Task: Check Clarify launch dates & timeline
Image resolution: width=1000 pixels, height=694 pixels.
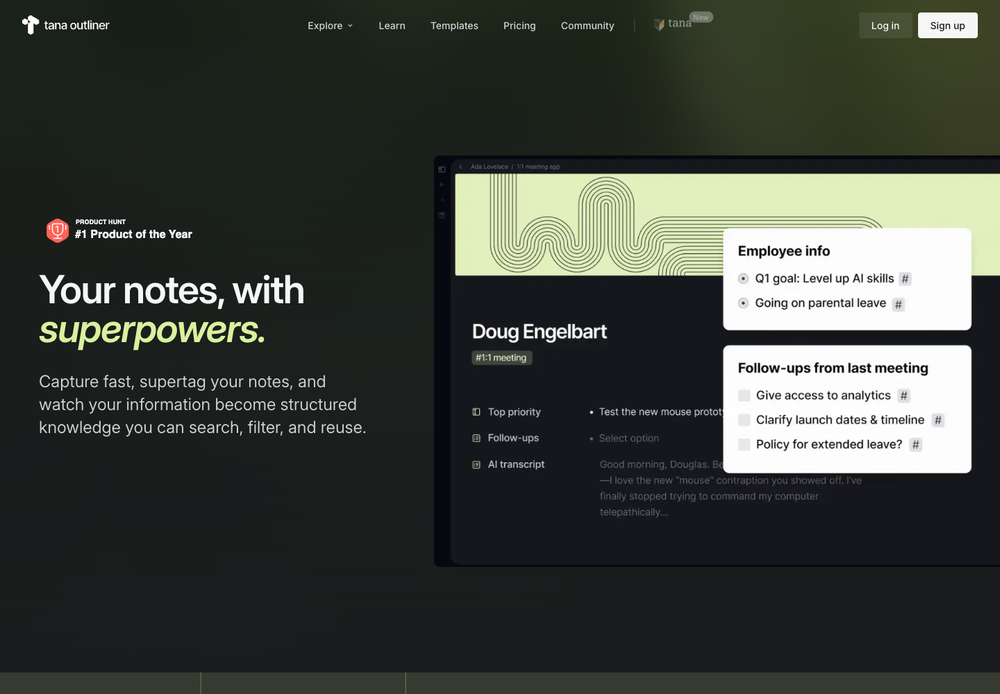Action: point(744,420)
